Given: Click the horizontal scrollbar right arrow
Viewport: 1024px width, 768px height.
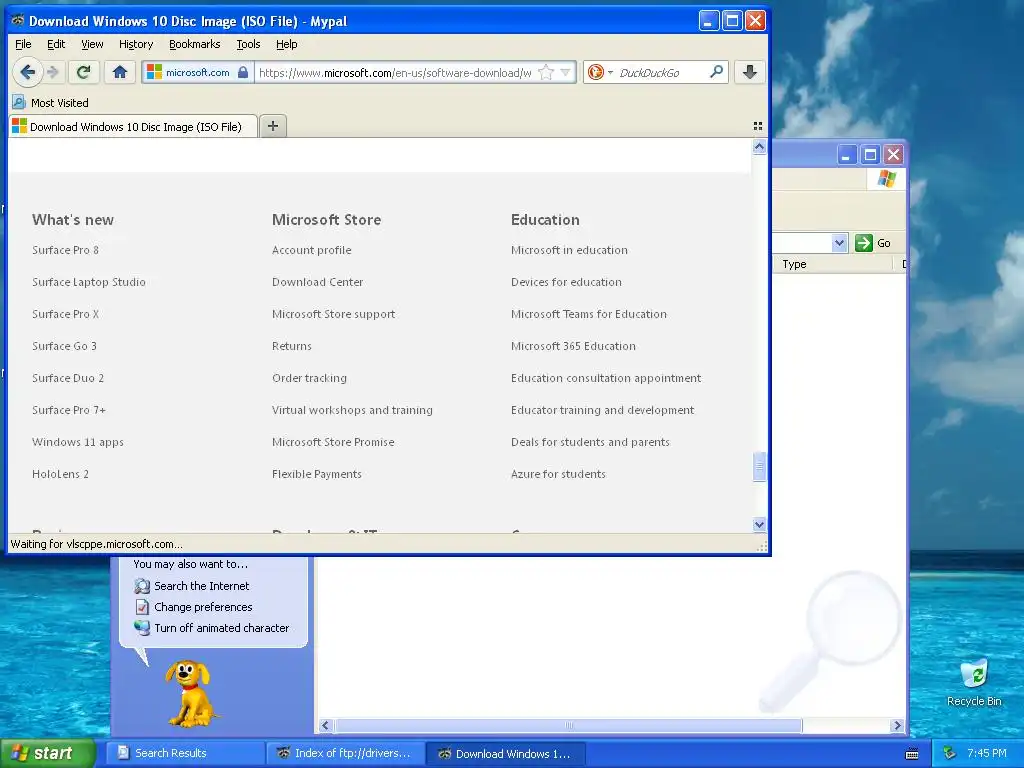Looking at the screenshot, I should tap(897, 726).
